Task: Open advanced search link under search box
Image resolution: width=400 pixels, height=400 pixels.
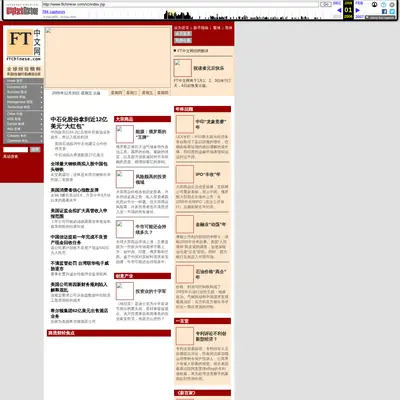Action: pos(11,157)
